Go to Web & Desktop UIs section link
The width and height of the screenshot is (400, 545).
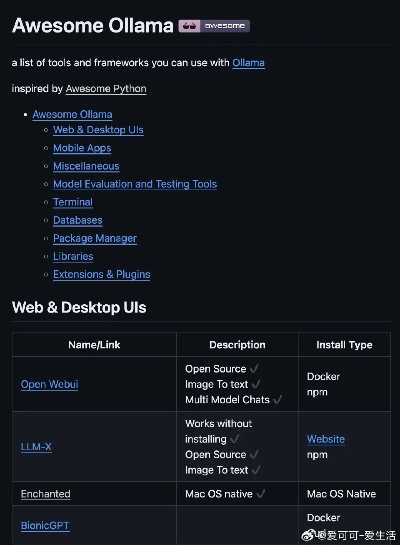tap(98, 130)
